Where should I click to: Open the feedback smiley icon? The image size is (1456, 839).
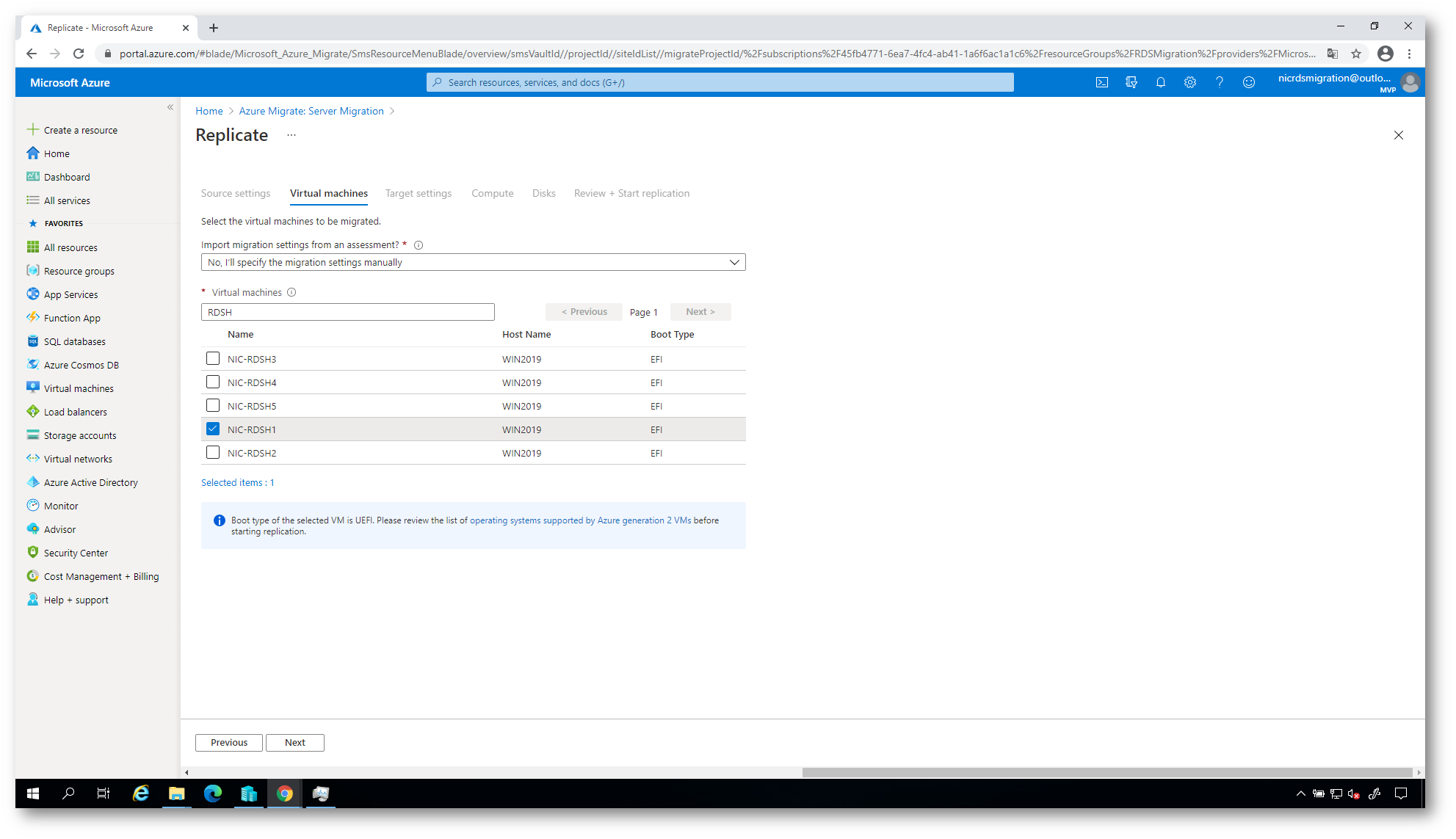point(1248,82)
